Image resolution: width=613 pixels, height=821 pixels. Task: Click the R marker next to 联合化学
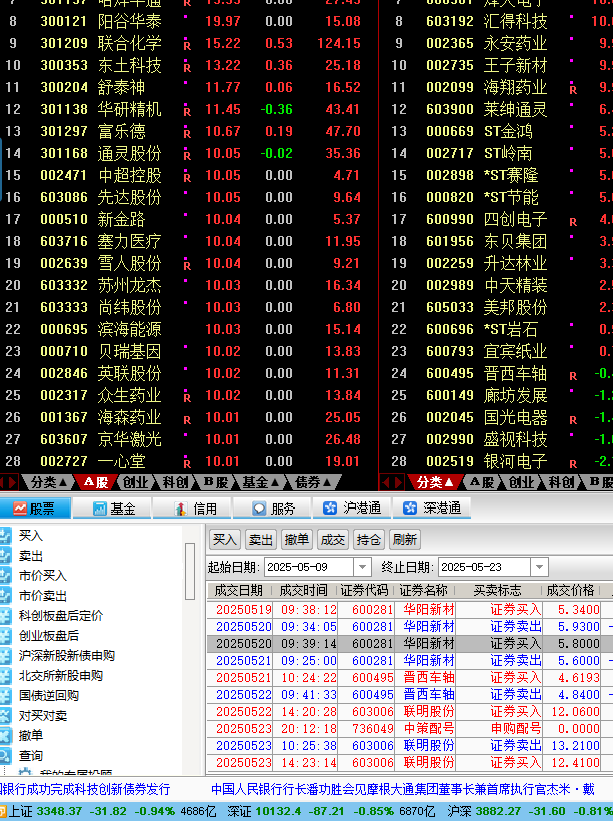pos(187,46)
